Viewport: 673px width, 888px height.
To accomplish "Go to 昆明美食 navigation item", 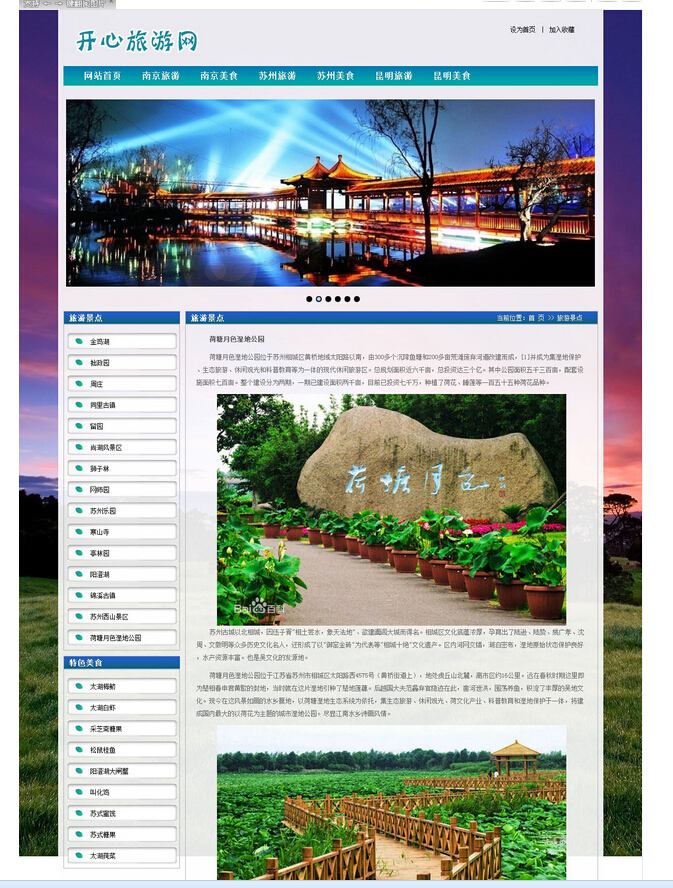I will pyautogui.click(x=452, y=76).
